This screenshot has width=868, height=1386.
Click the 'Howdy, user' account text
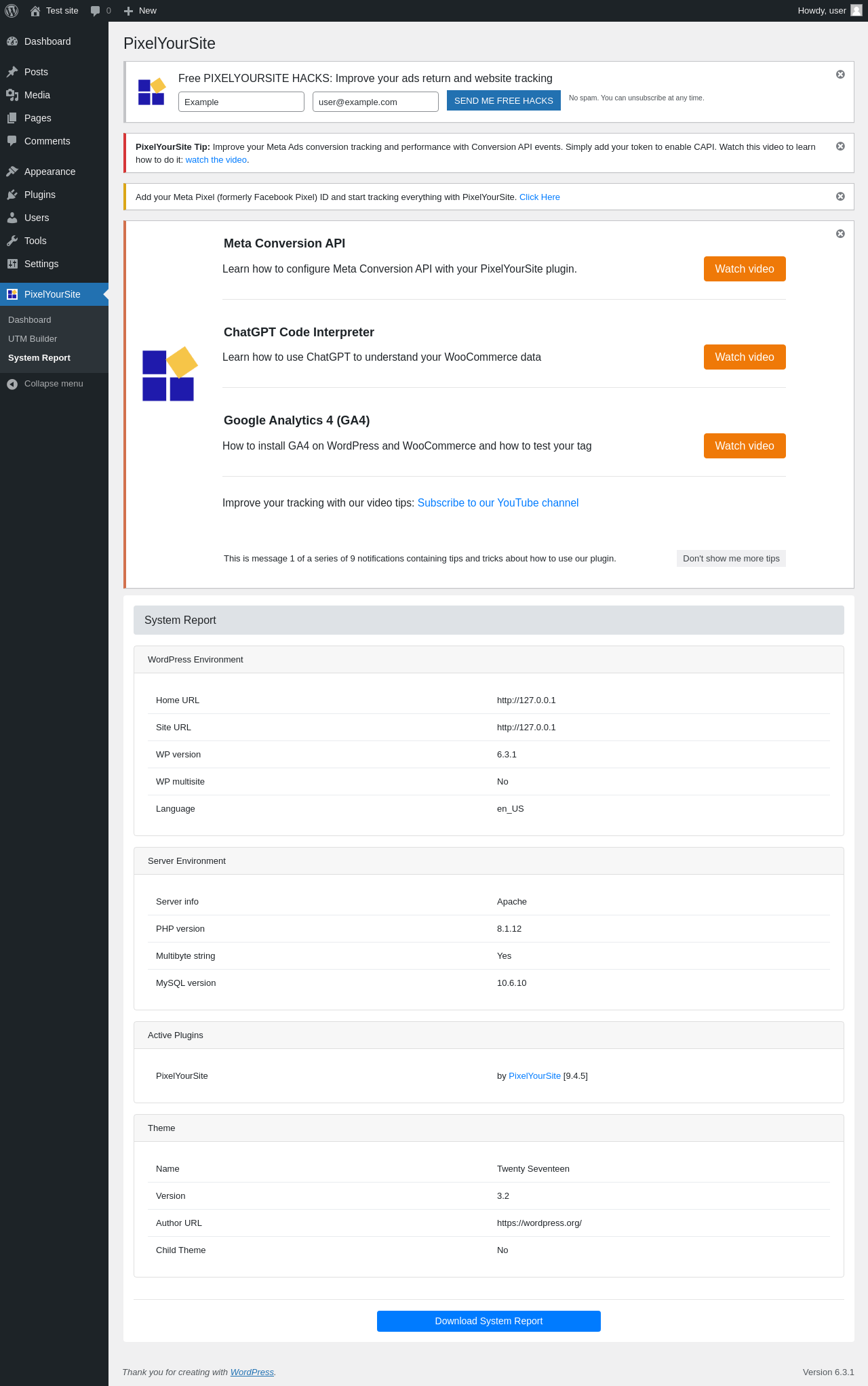[822, 11]
